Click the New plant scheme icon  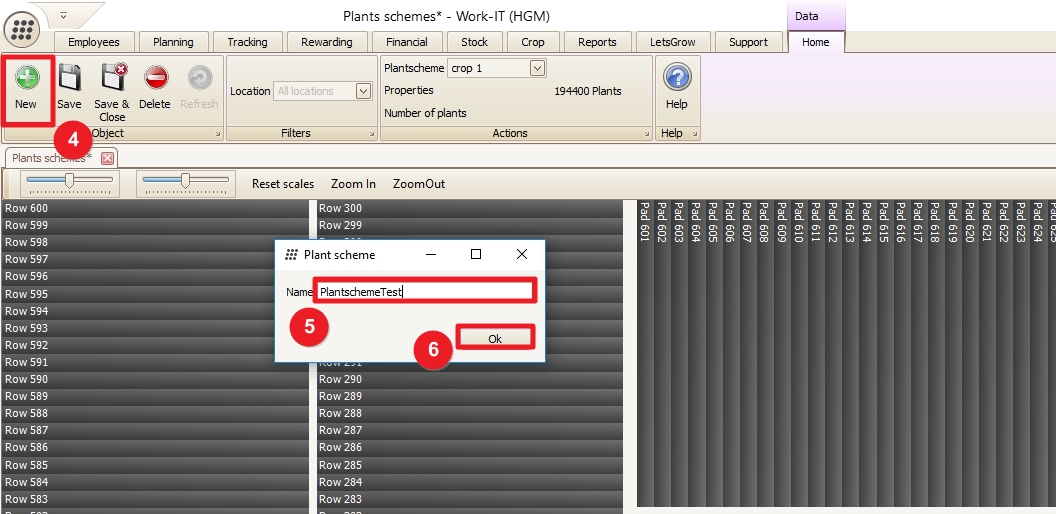pos(27,77)
